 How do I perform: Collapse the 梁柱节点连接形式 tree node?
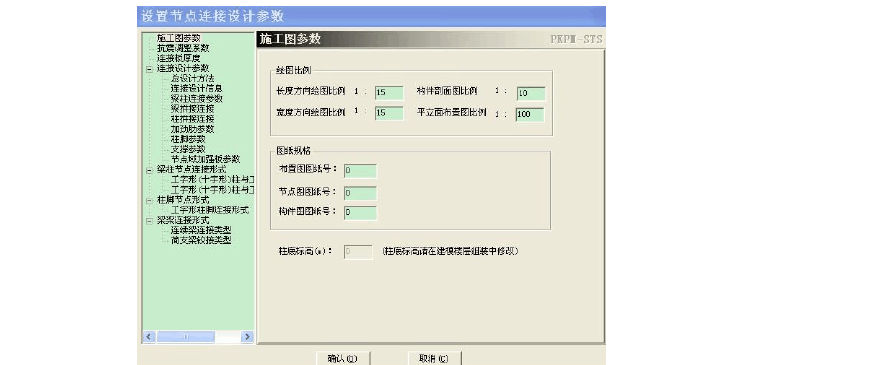(149, 170)
